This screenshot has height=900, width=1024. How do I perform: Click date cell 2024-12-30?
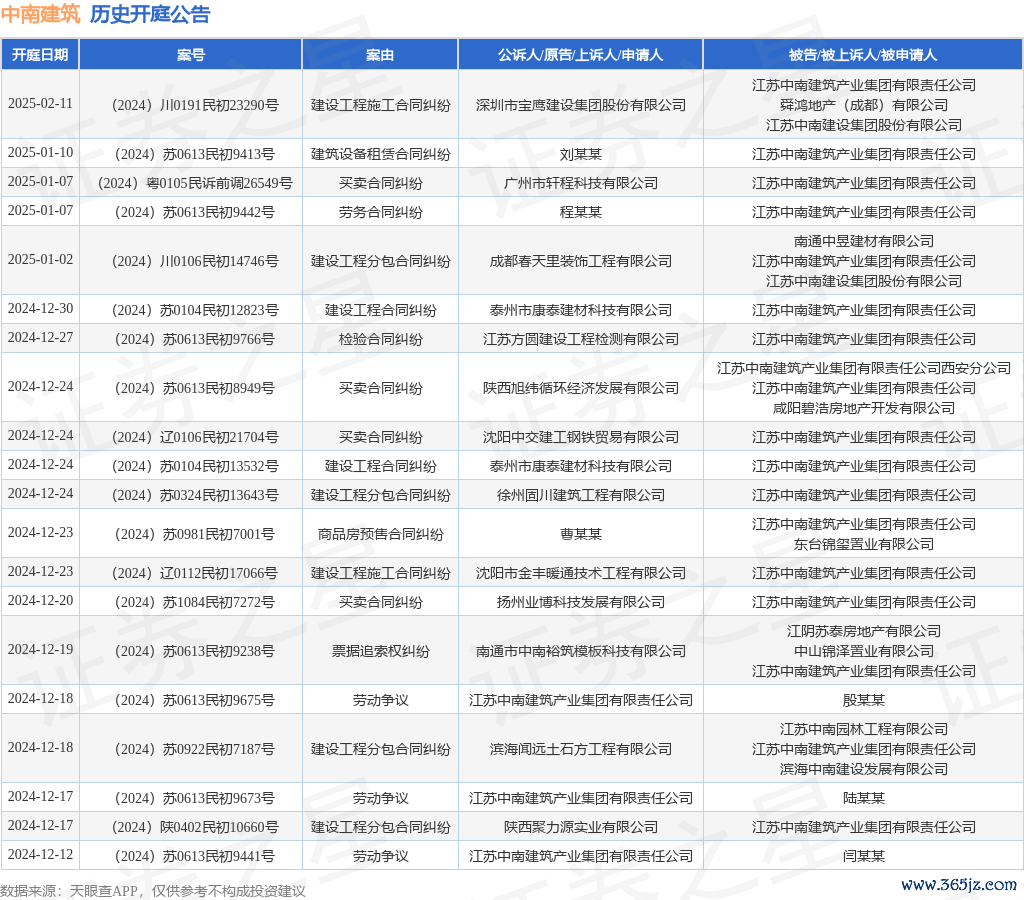[40, 309]
